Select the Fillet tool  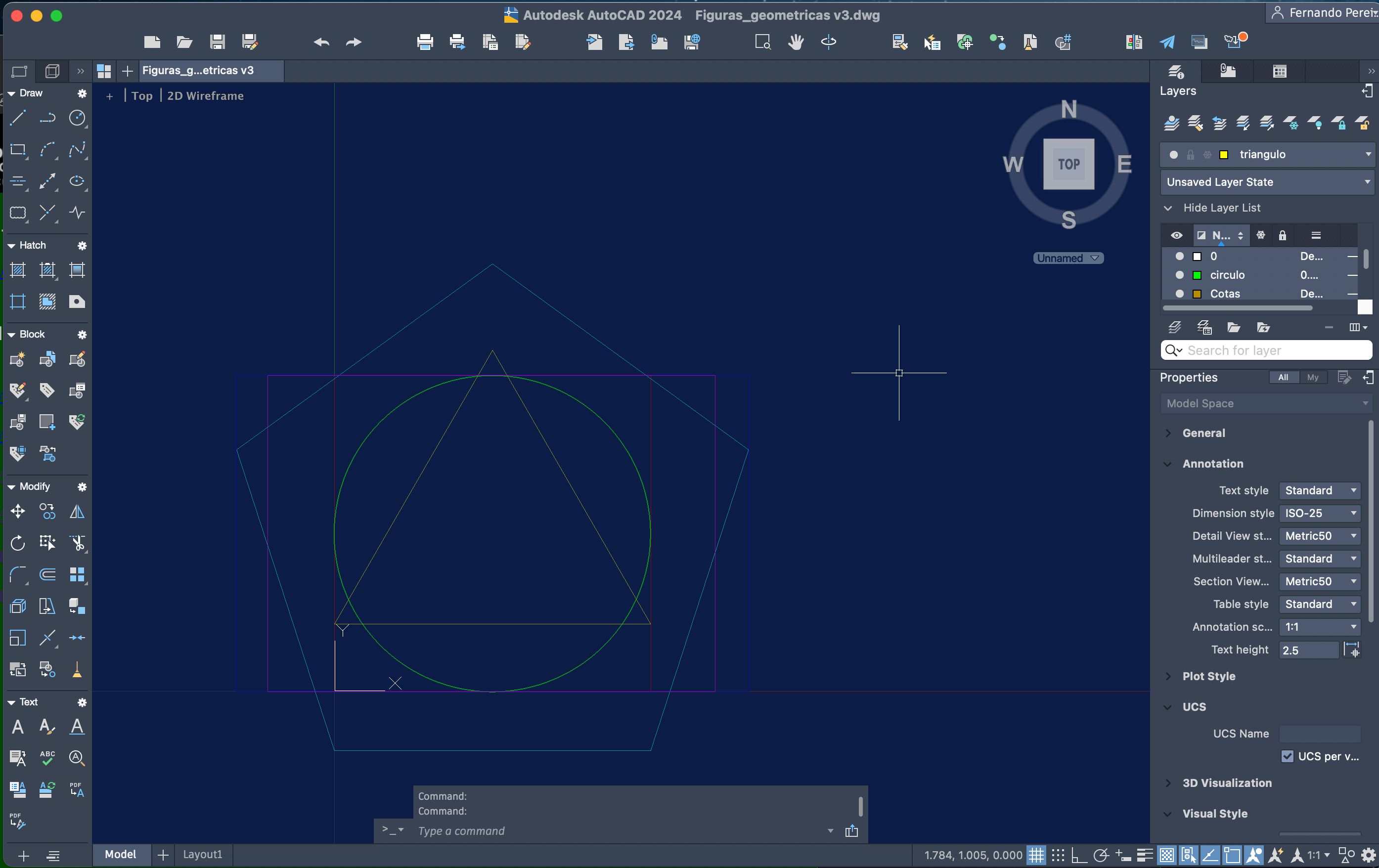pyautogui.click(x=18, y=574)
